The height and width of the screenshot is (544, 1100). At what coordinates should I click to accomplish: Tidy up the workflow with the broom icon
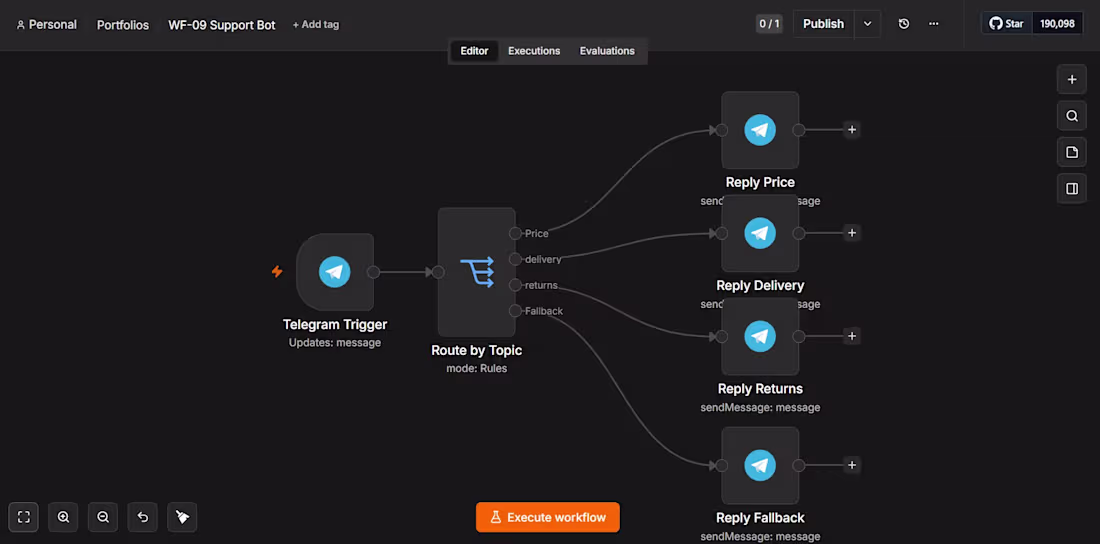tap(182, 517)
